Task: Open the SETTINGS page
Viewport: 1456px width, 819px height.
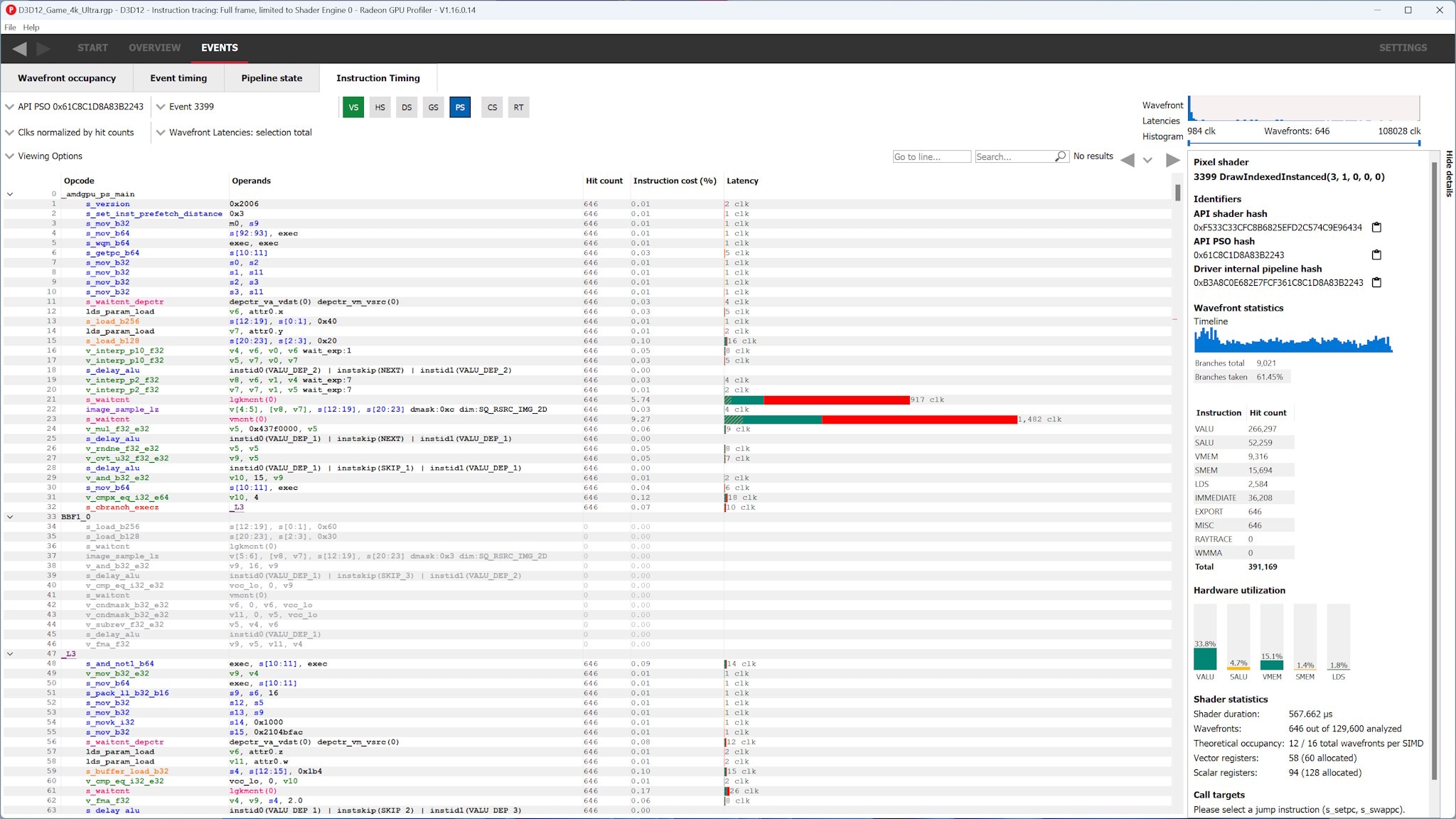Action: (x=1402, y=48)
